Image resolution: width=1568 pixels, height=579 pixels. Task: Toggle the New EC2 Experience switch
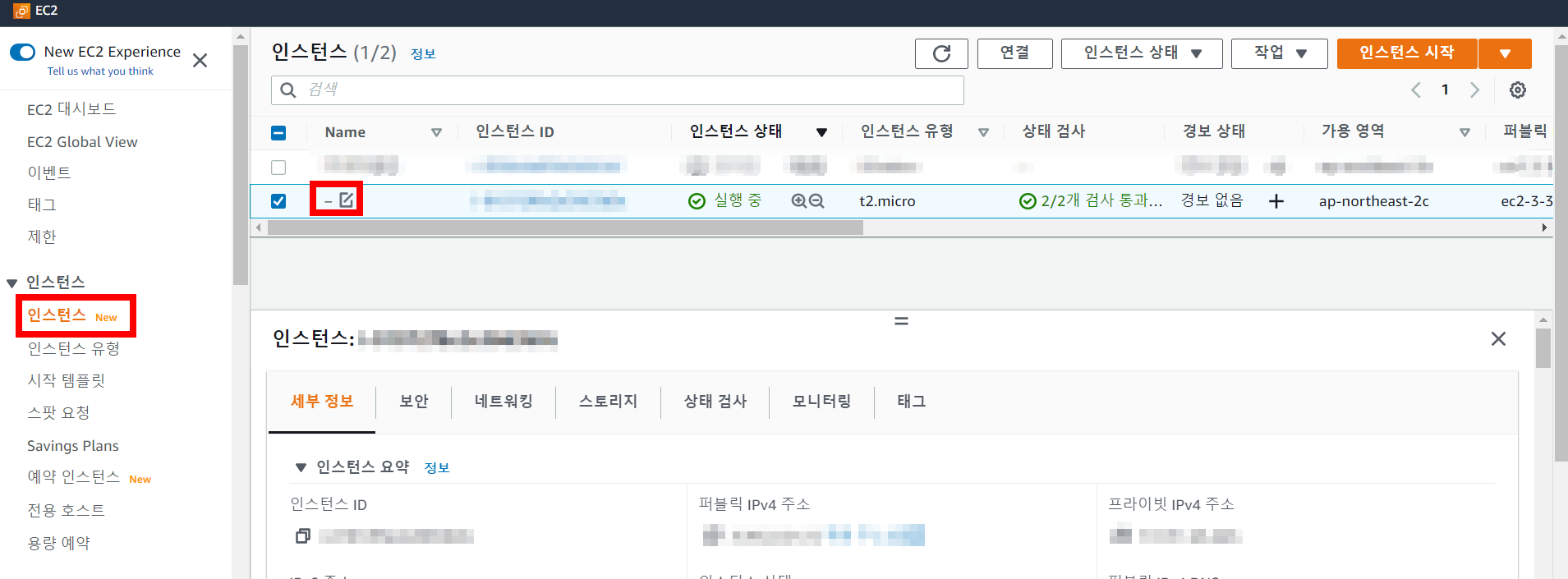click(x=23, y=52)
